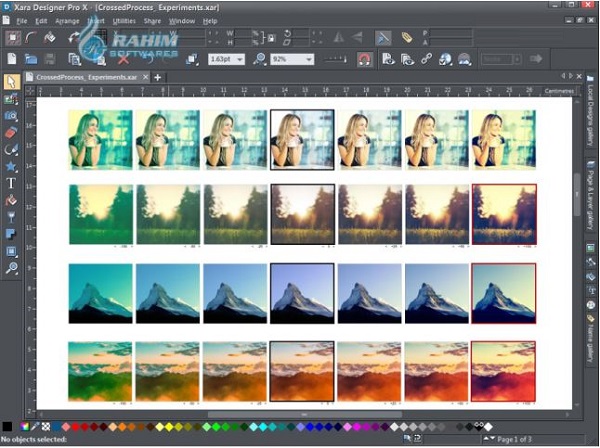Toggle the red magnet snap icon
The width and height of the screenshot is (600, 448).
click(364, 59)
